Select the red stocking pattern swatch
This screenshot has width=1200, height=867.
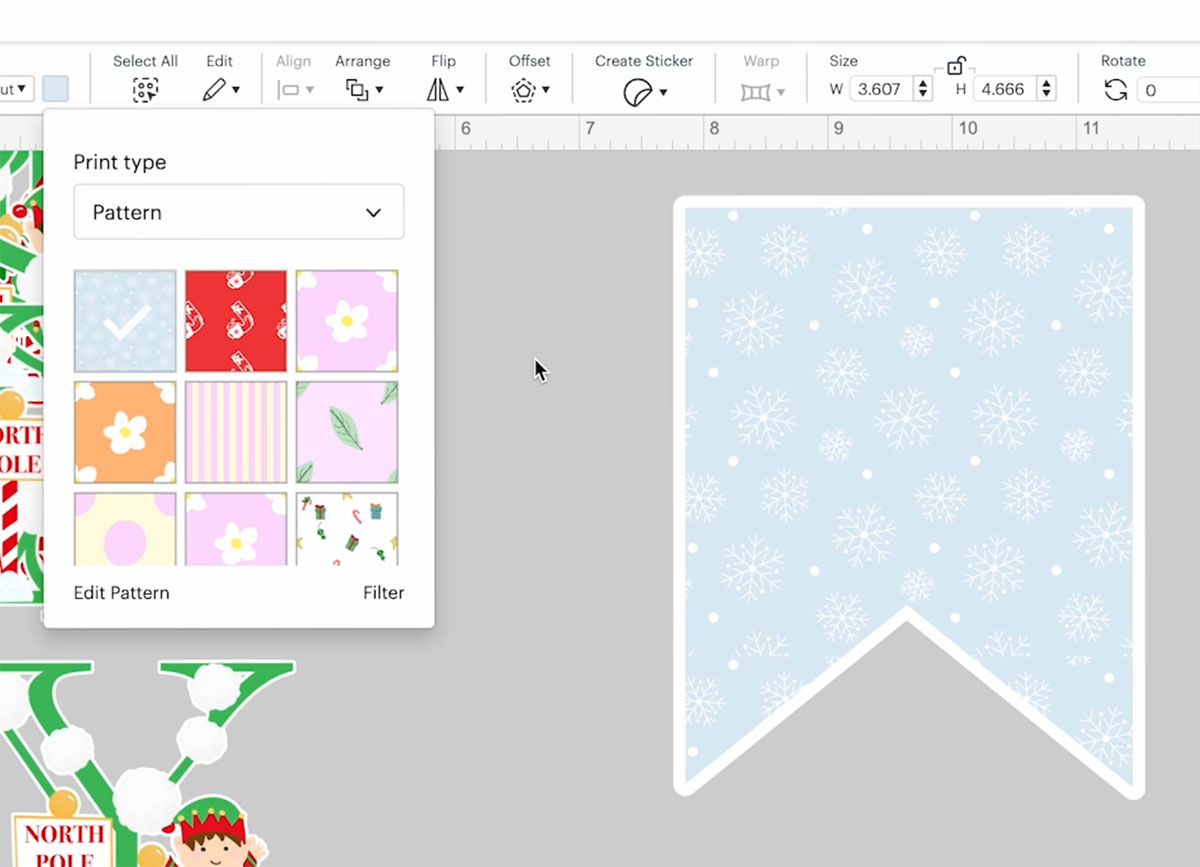[236, 321]
